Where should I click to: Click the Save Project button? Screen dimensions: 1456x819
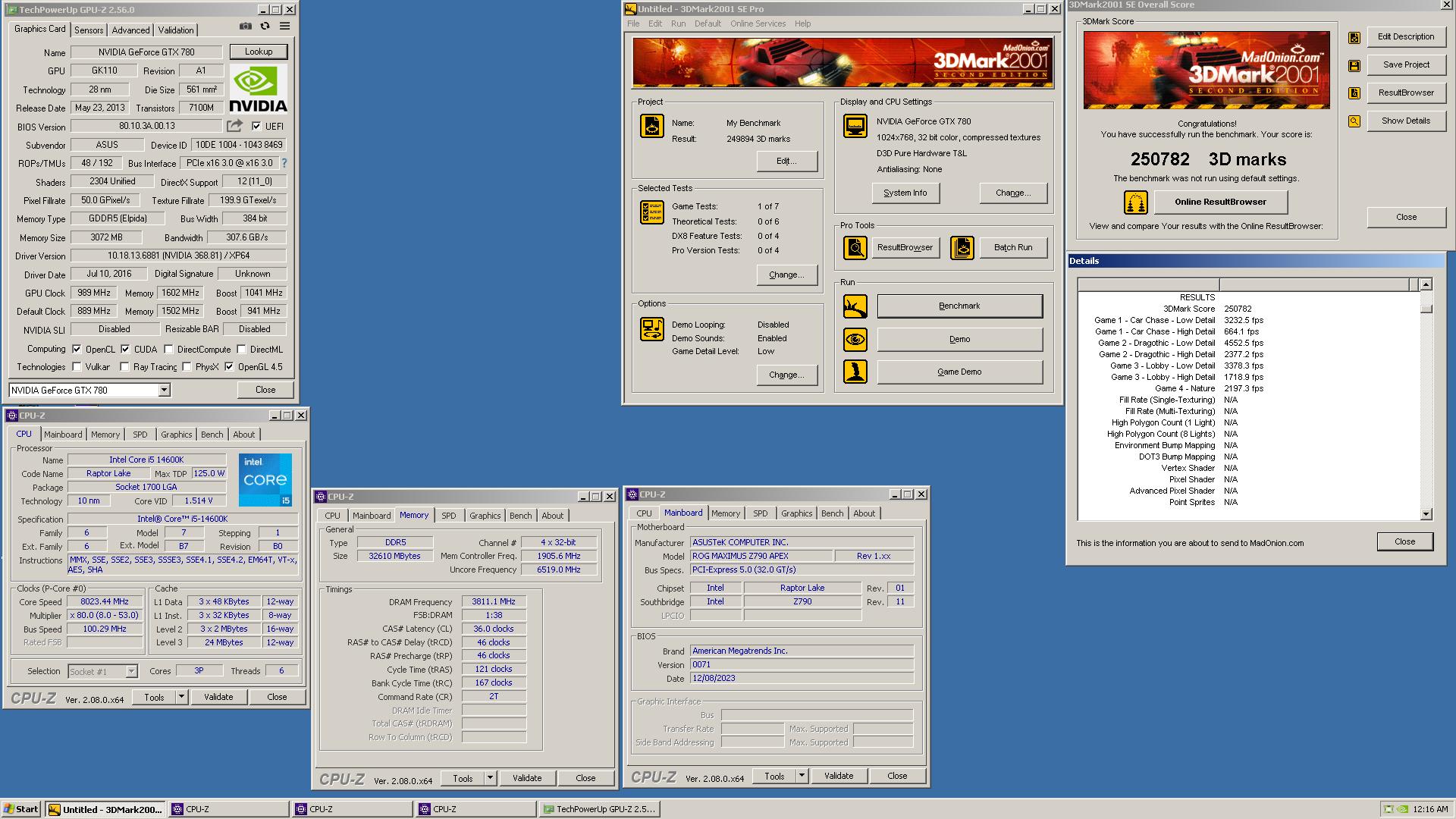tap(1406, 65)
